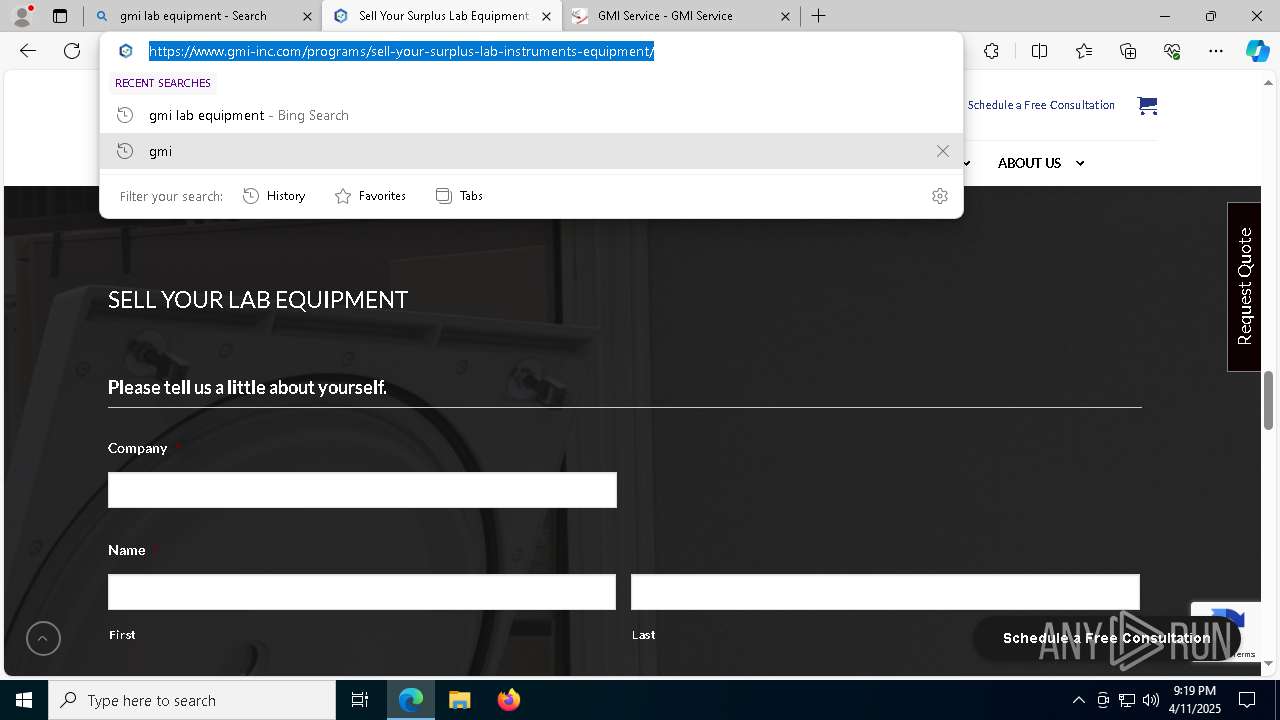Click the floating 'Schedule a Free Consultation' button
The height and width of the screenshot is (720, 1280).
1107,638
